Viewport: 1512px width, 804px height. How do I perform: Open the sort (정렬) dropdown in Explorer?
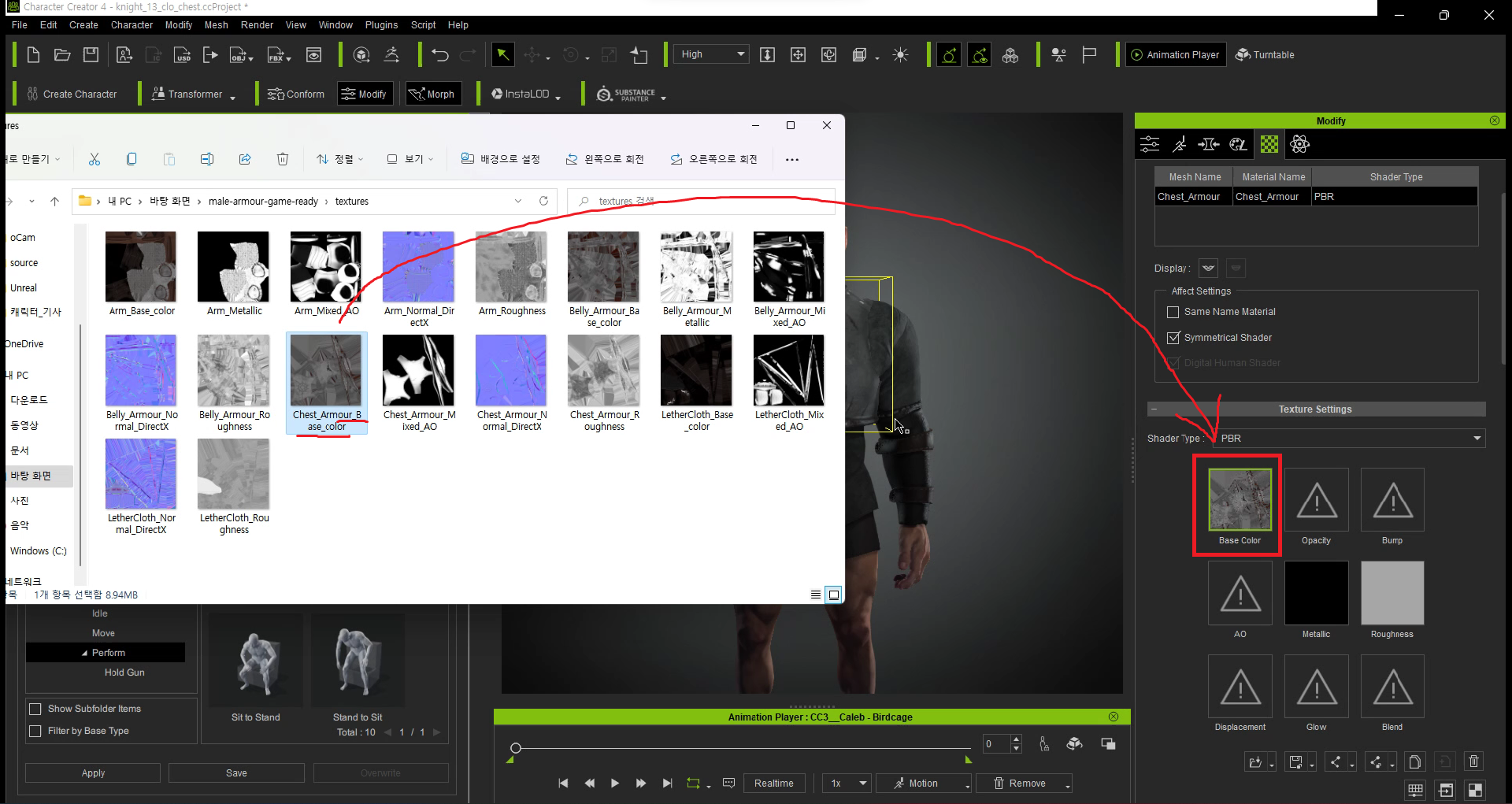340,159
